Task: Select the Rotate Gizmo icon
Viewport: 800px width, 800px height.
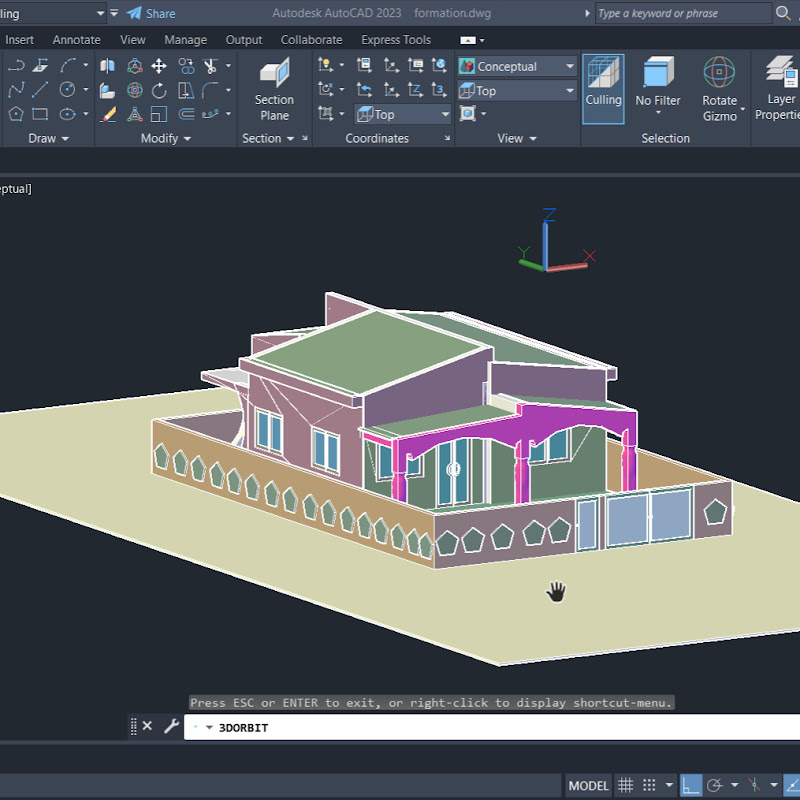Action: (x=719, y=89)
